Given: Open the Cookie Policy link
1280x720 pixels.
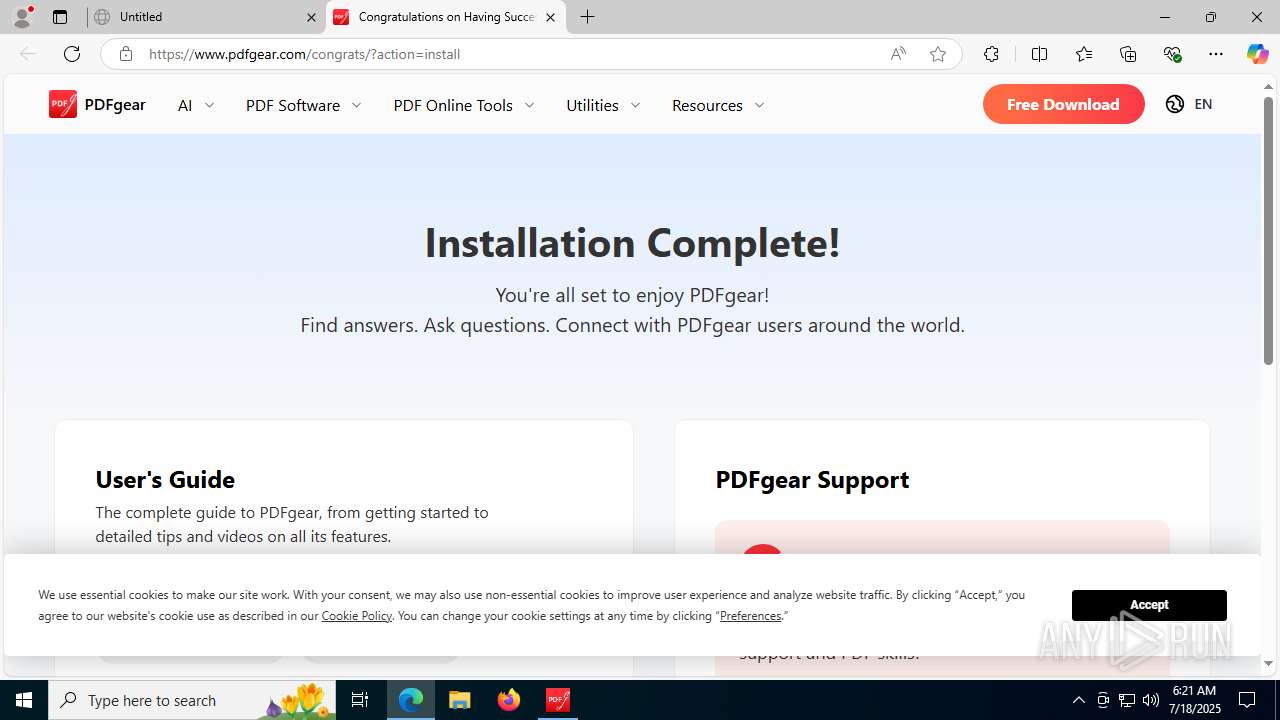Looking at the screenshot, I should point(357,616).
